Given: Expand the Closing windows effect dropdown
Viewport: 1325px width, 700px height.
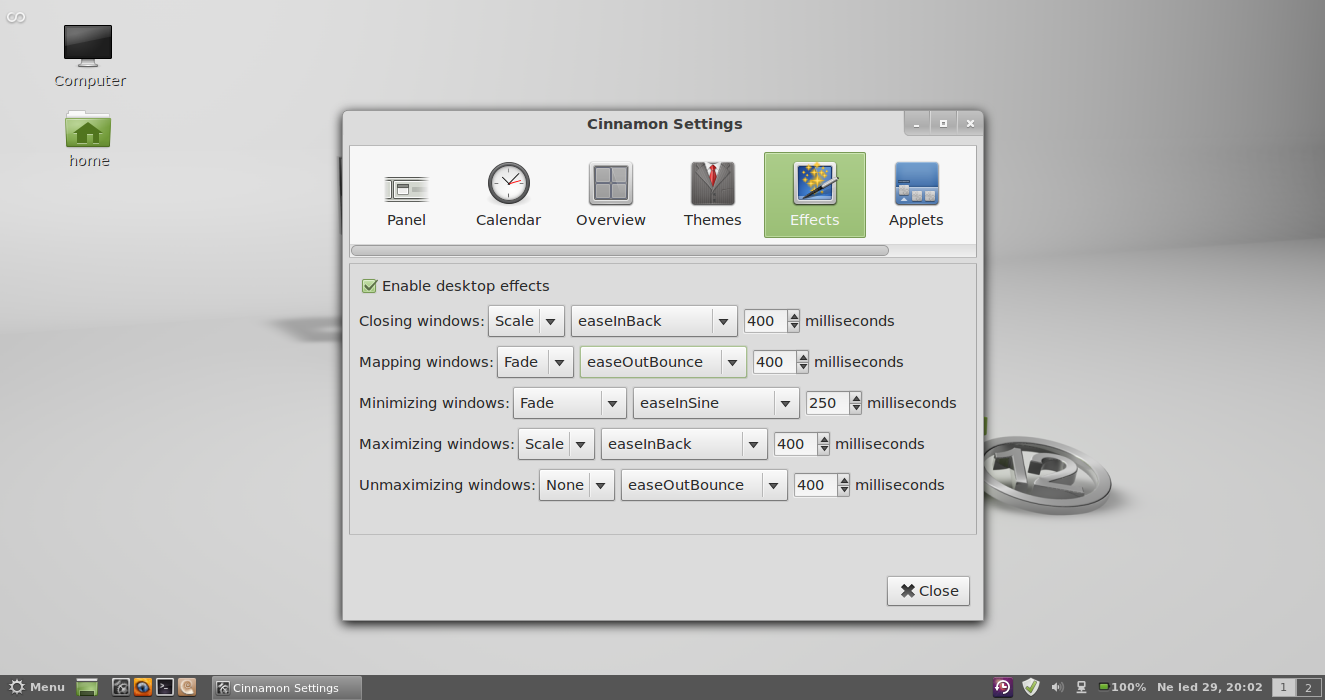Looking at the screenshot, I should 526,321.
